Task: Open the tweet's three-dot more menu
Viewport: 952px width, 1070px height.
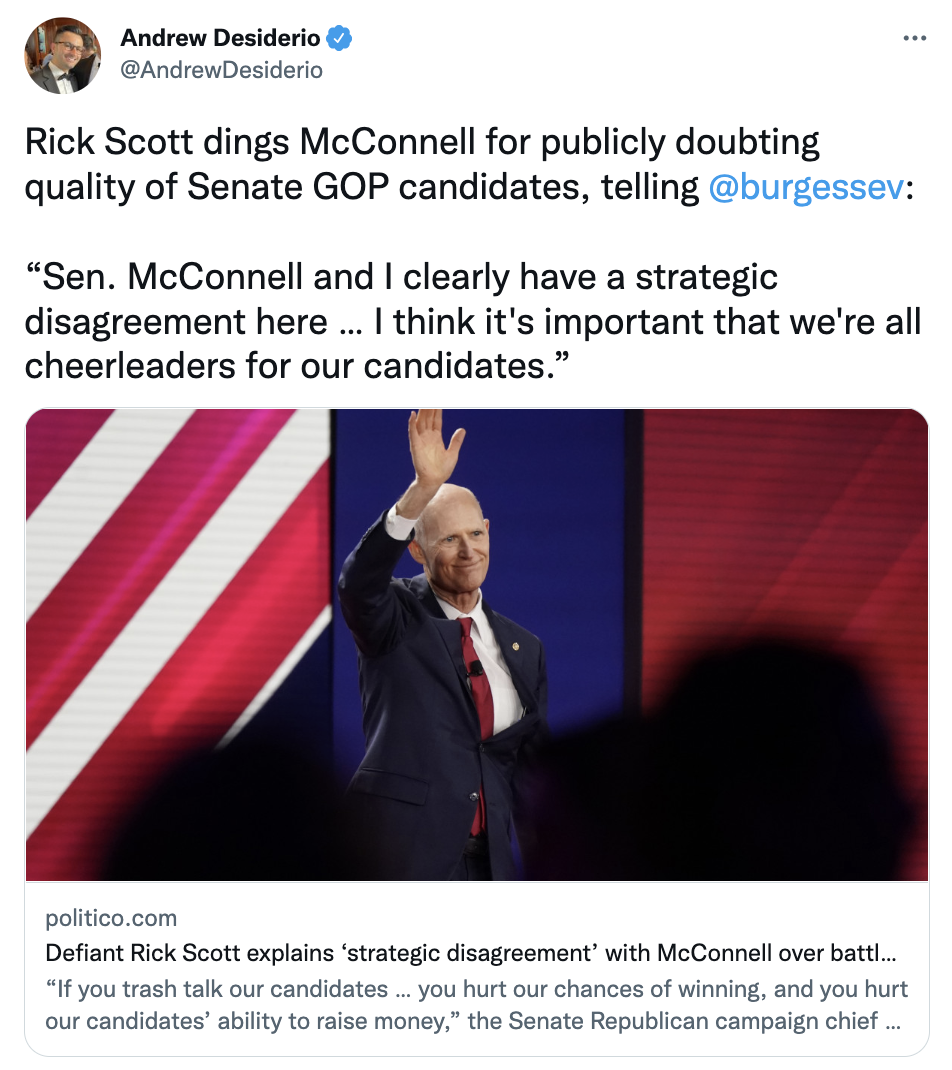Action: click(914, 39)
